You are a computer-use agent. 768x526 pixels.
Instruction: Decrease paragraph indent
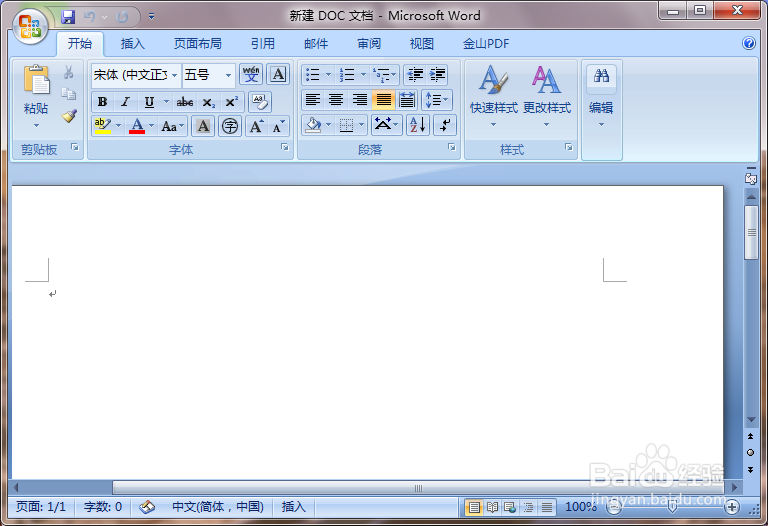tap(415, 74)
